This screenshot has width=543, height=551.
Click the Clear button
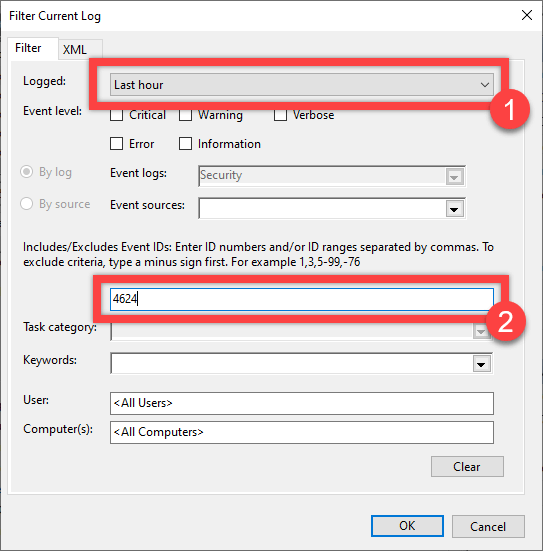467,467
